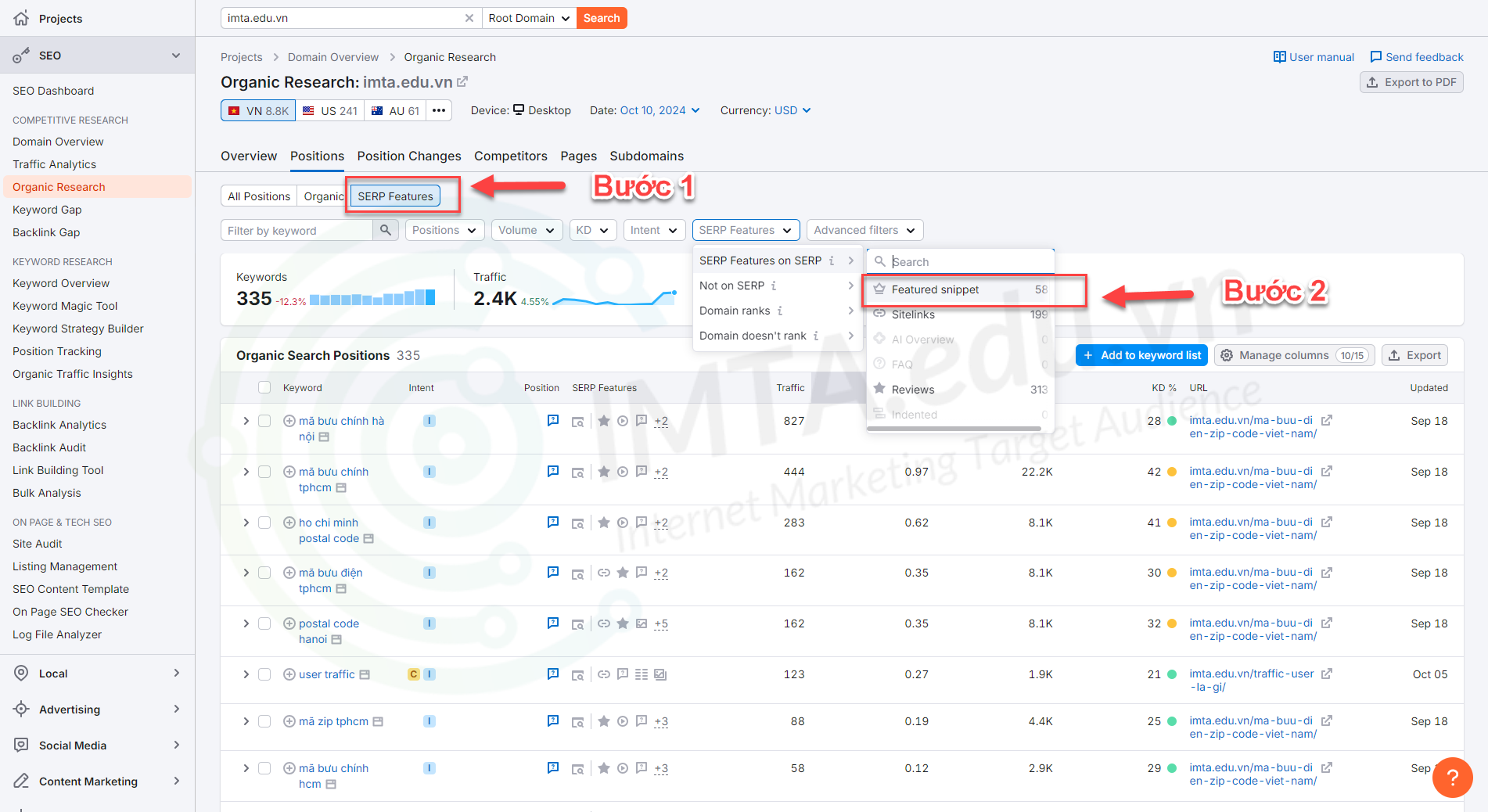1488x812 pixels.
Task: Open the Advanced filters dropdown
Action: [864, 230]
